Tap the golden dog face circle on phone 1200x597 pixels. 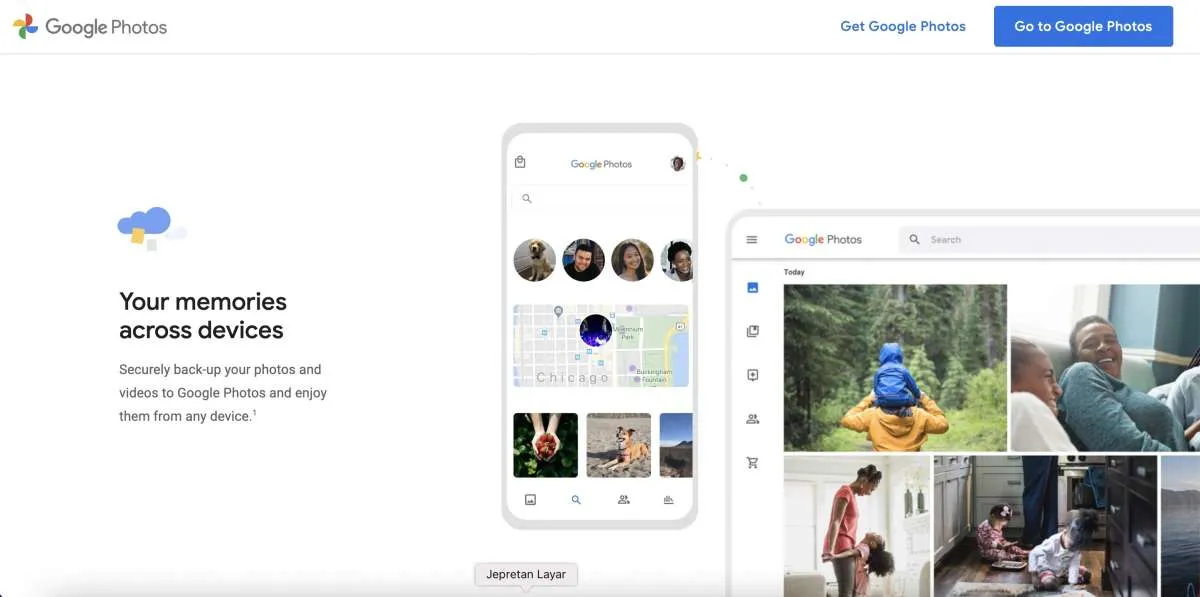[534, 260]
